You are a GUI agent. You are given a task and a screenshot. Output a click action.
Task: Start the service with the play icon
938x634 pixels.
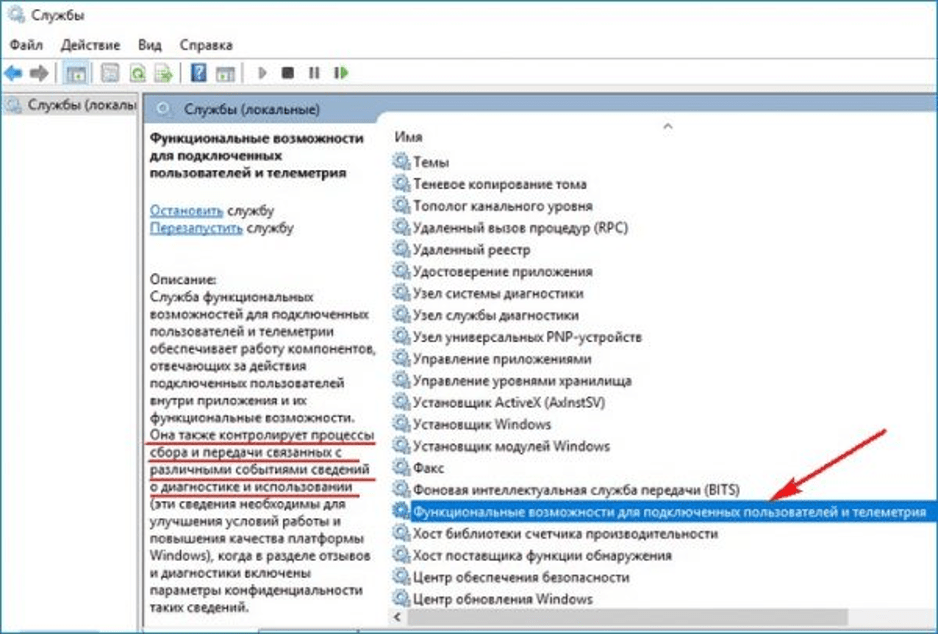pyautogui.click(x=263, y=73)
